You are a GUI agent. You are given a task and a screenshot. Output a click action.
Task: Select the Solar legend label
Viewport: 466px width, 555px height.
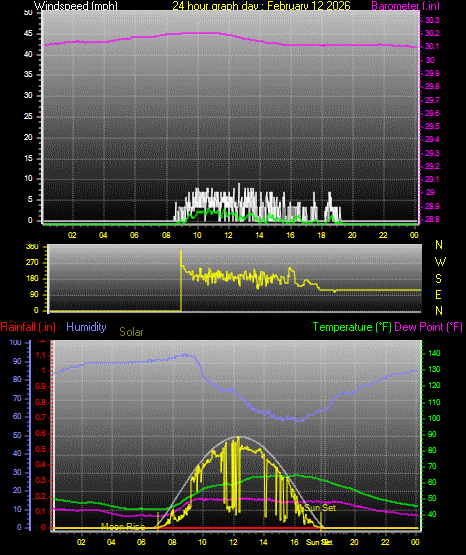tap(131, 332)
